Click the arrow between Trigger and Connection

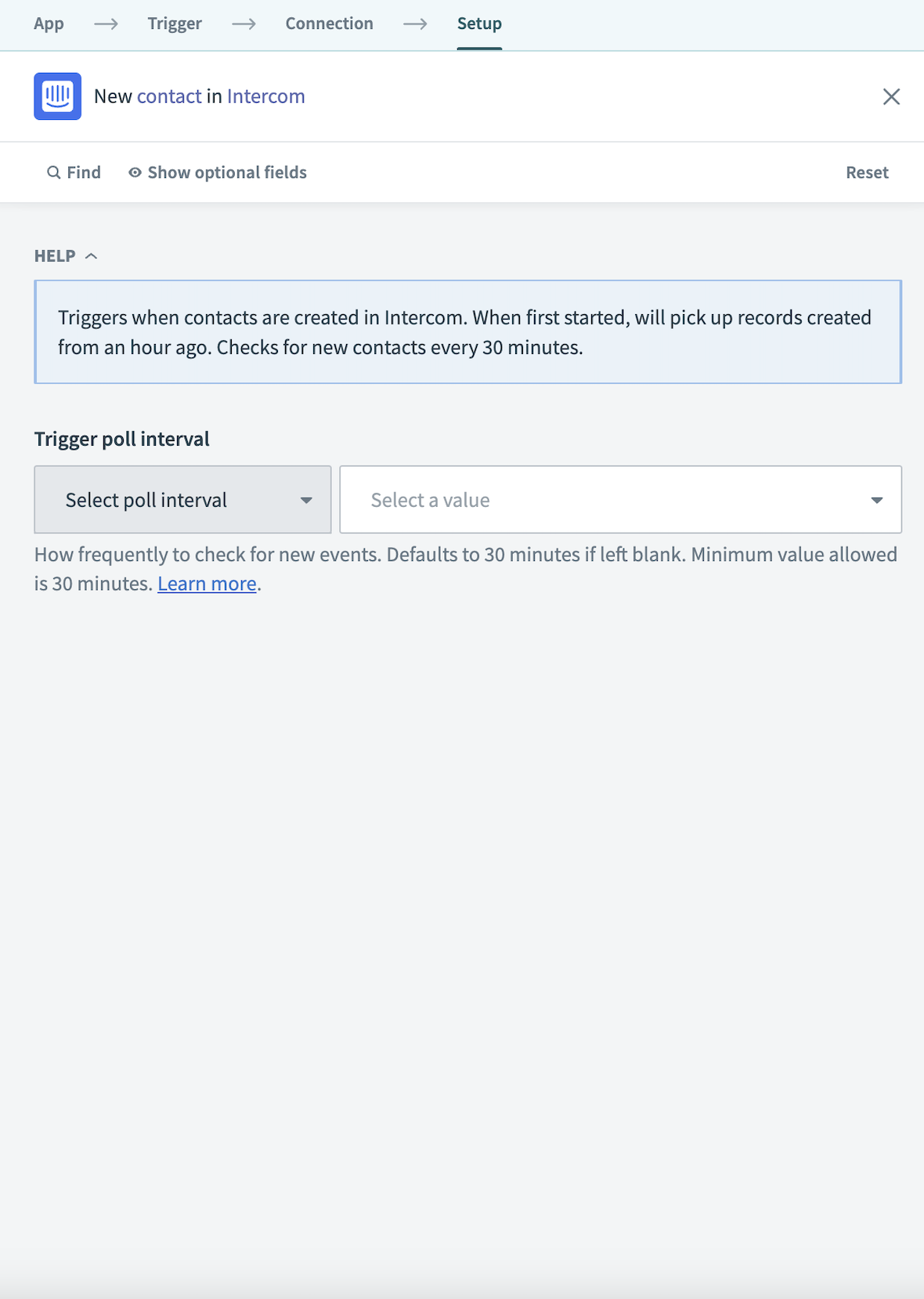click(x=244, y=24)
